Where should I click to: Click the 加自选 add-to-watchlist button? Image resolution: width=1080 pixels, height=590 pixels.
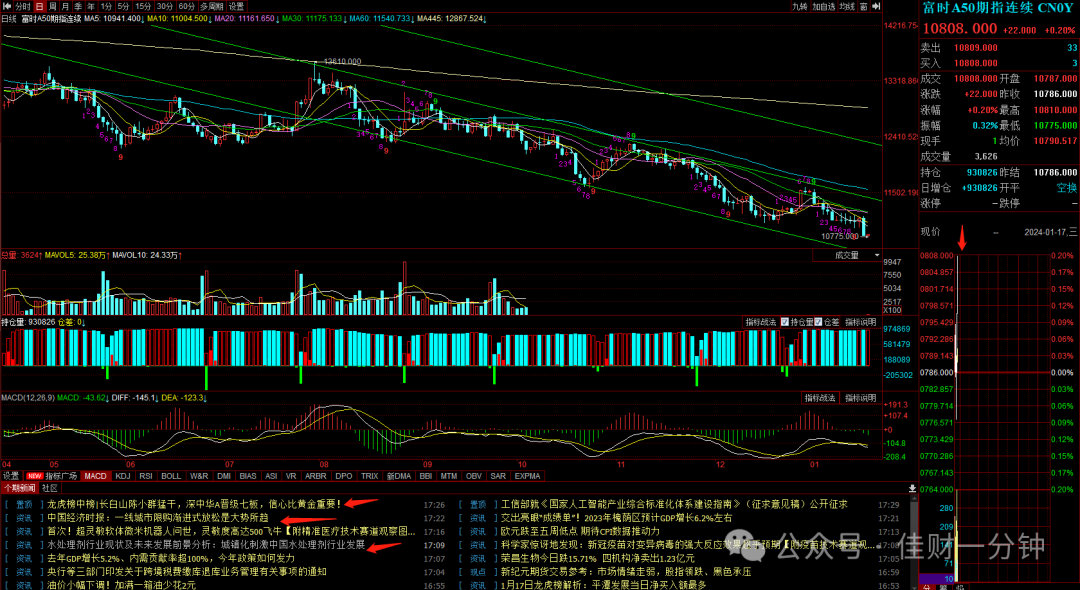click(824, 6)
